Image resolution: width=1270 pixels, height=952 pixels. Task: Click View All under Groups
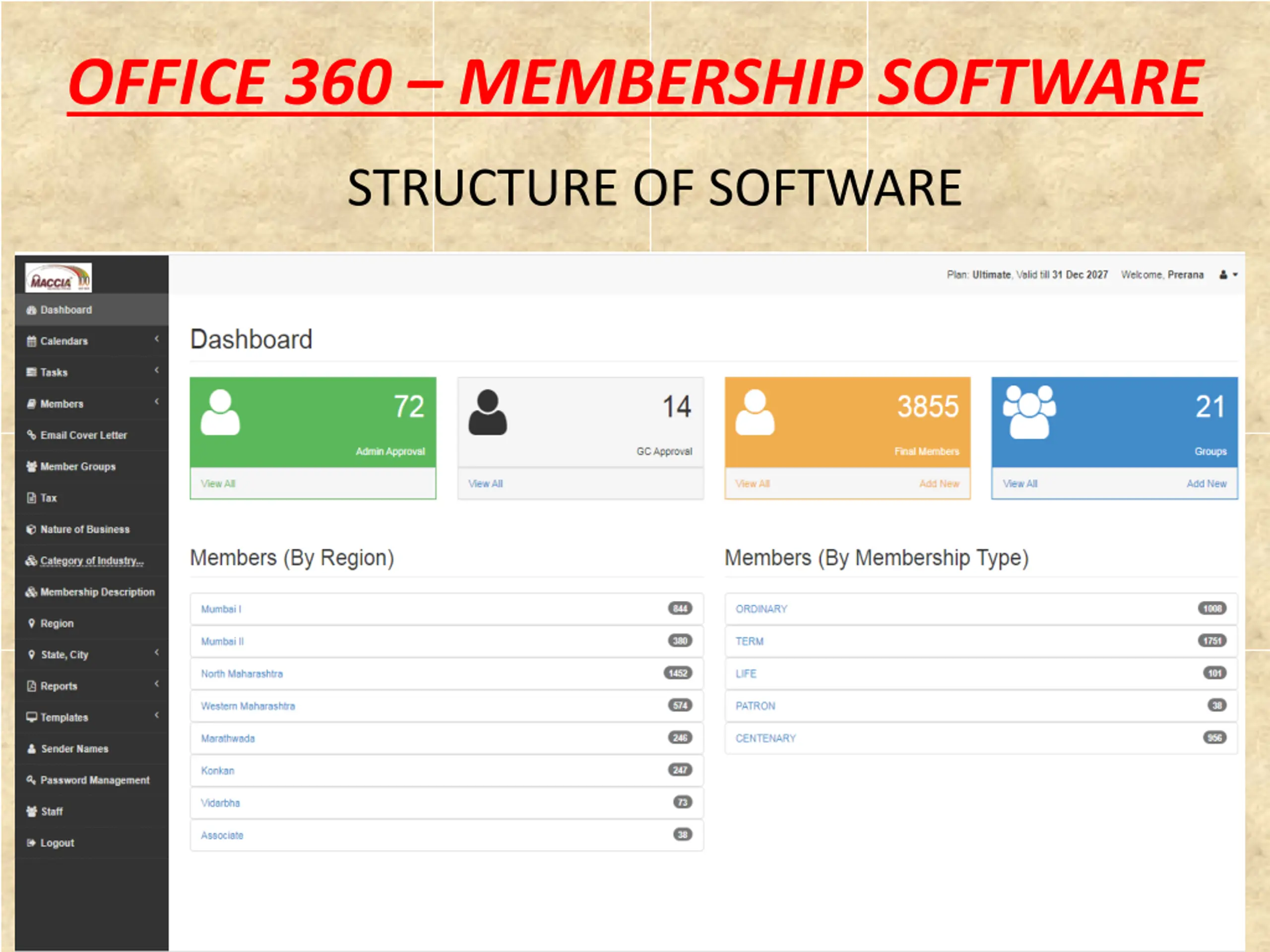(x=1020, y=484)
